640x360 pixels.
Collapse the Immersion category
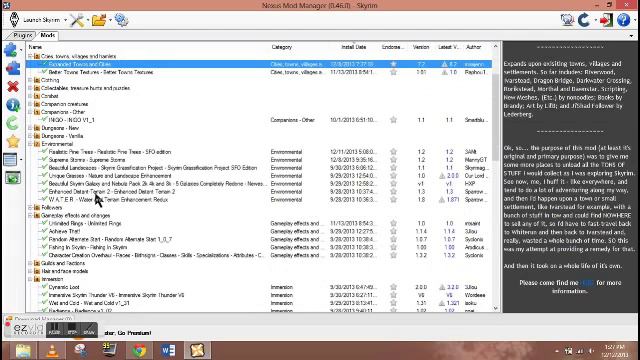pyautogui.click(x=30, y=279)
